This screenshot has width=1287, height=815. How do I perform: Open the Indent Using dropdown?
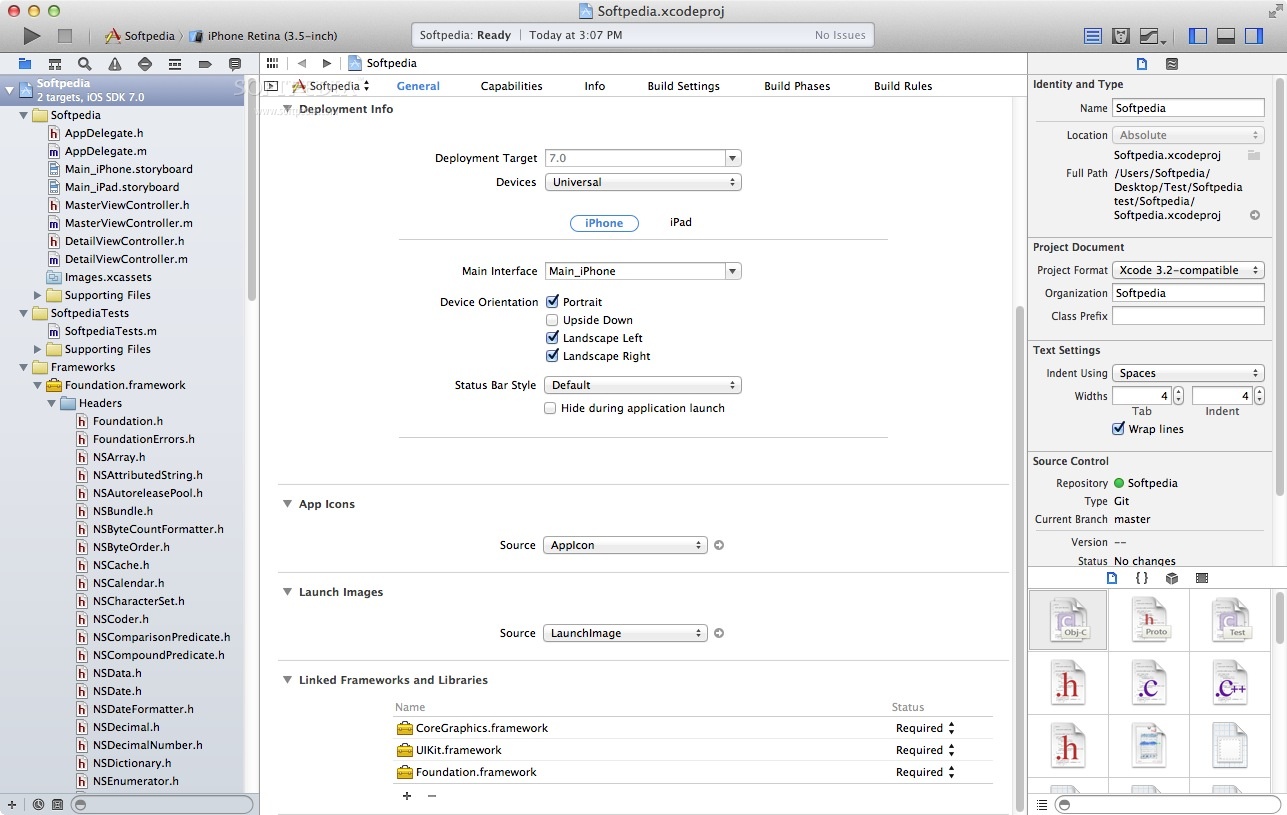1188,373
